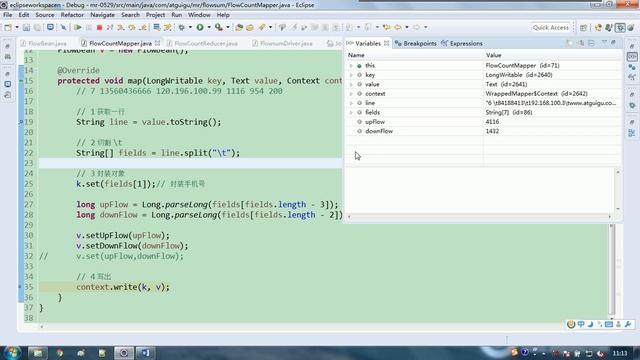640x360 pixels.
Task: Open the Navigate menu
Action: pyautogui.click(x=102, y=15)
